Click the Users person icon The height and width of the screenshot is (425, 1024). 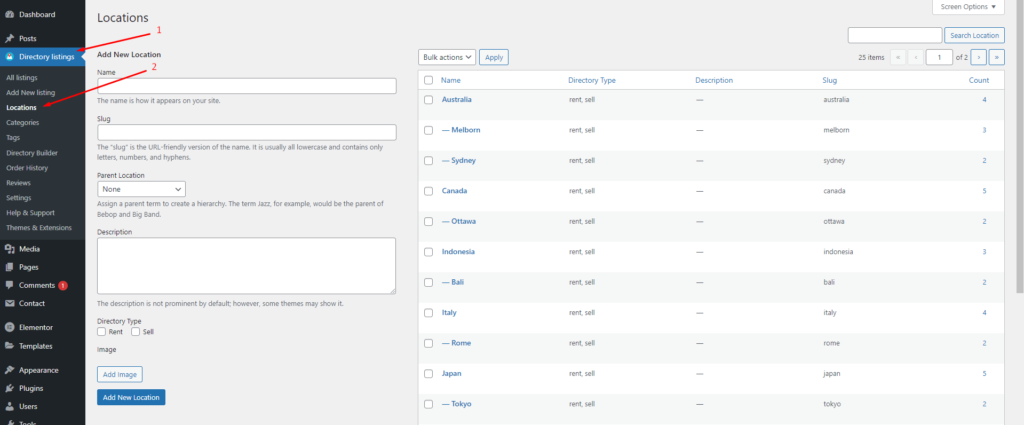pos(10,407)
